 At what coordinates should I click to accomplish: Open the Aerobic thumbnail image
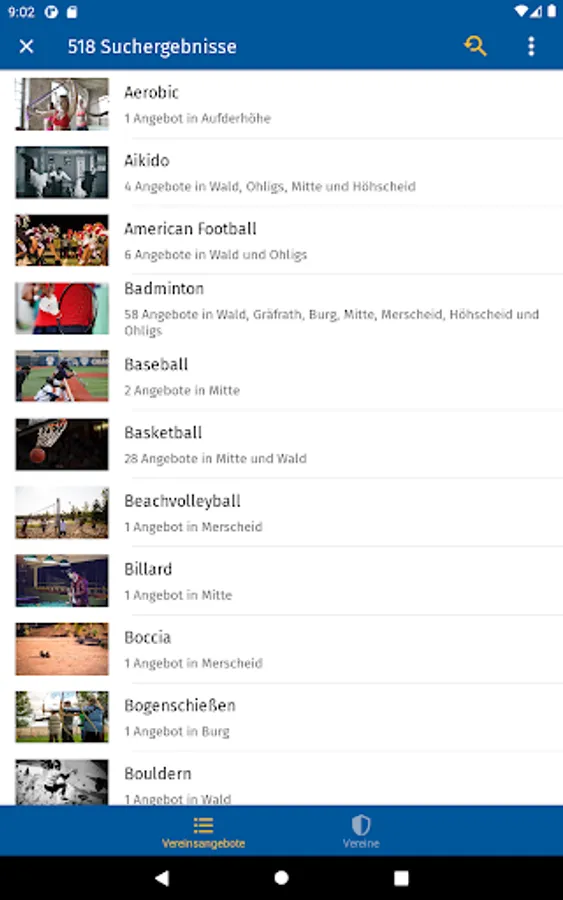coord(62,104)
